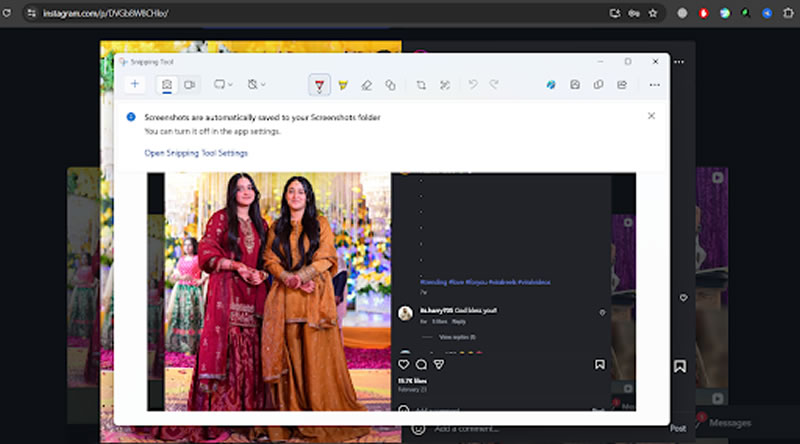Click the New snip plus button
The width and height of the screenshot is (800, 444).
[x=135, y=85]
